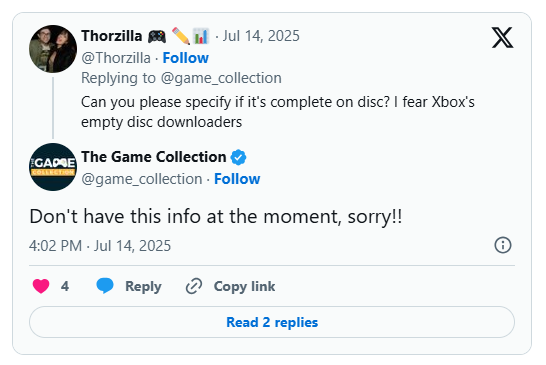Click the Jul 14, 2025 date beside Thorzilla

[x=261, y=36]
